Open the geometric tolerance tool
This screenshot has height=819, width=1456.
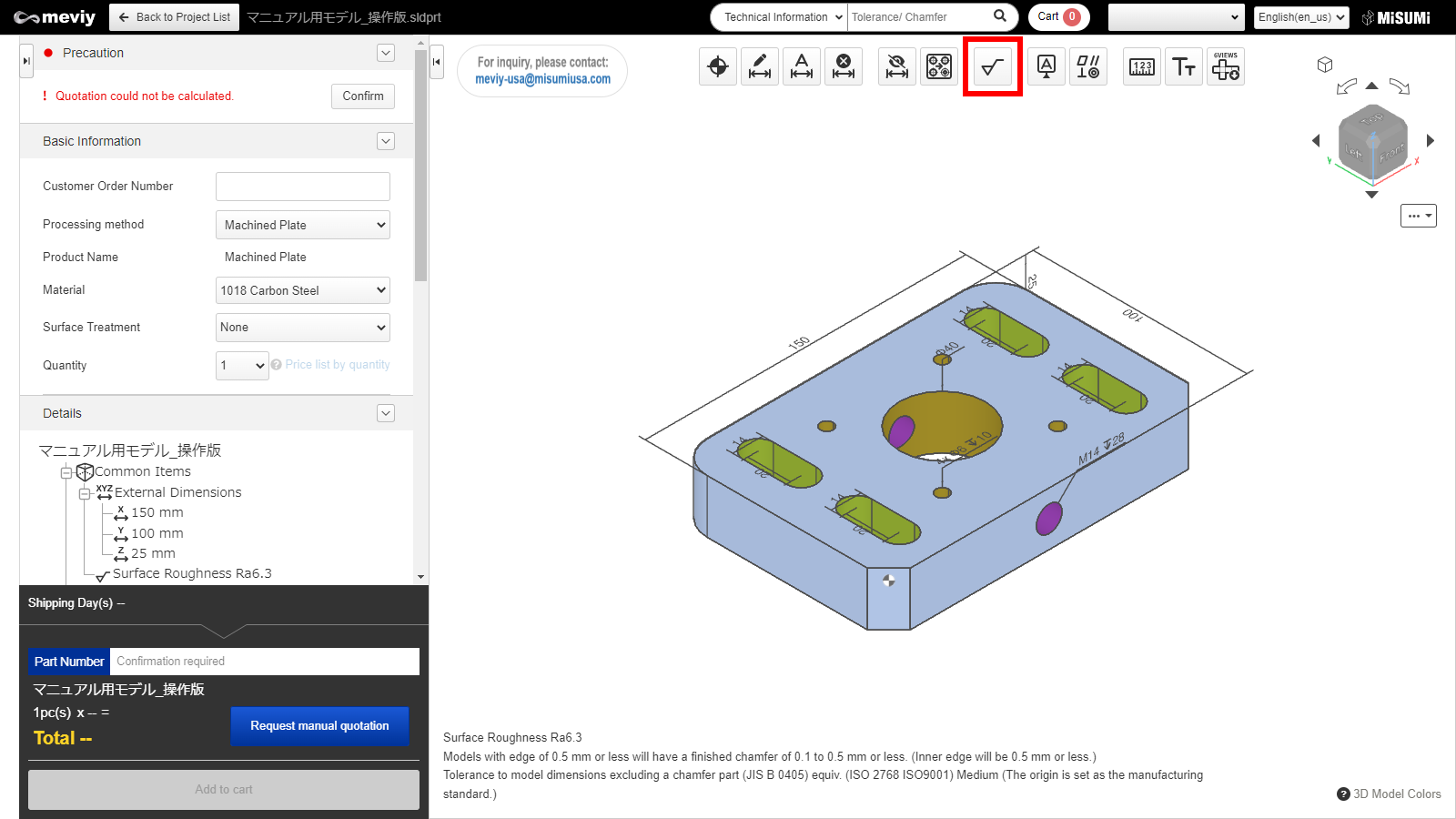click(1088, 66)
